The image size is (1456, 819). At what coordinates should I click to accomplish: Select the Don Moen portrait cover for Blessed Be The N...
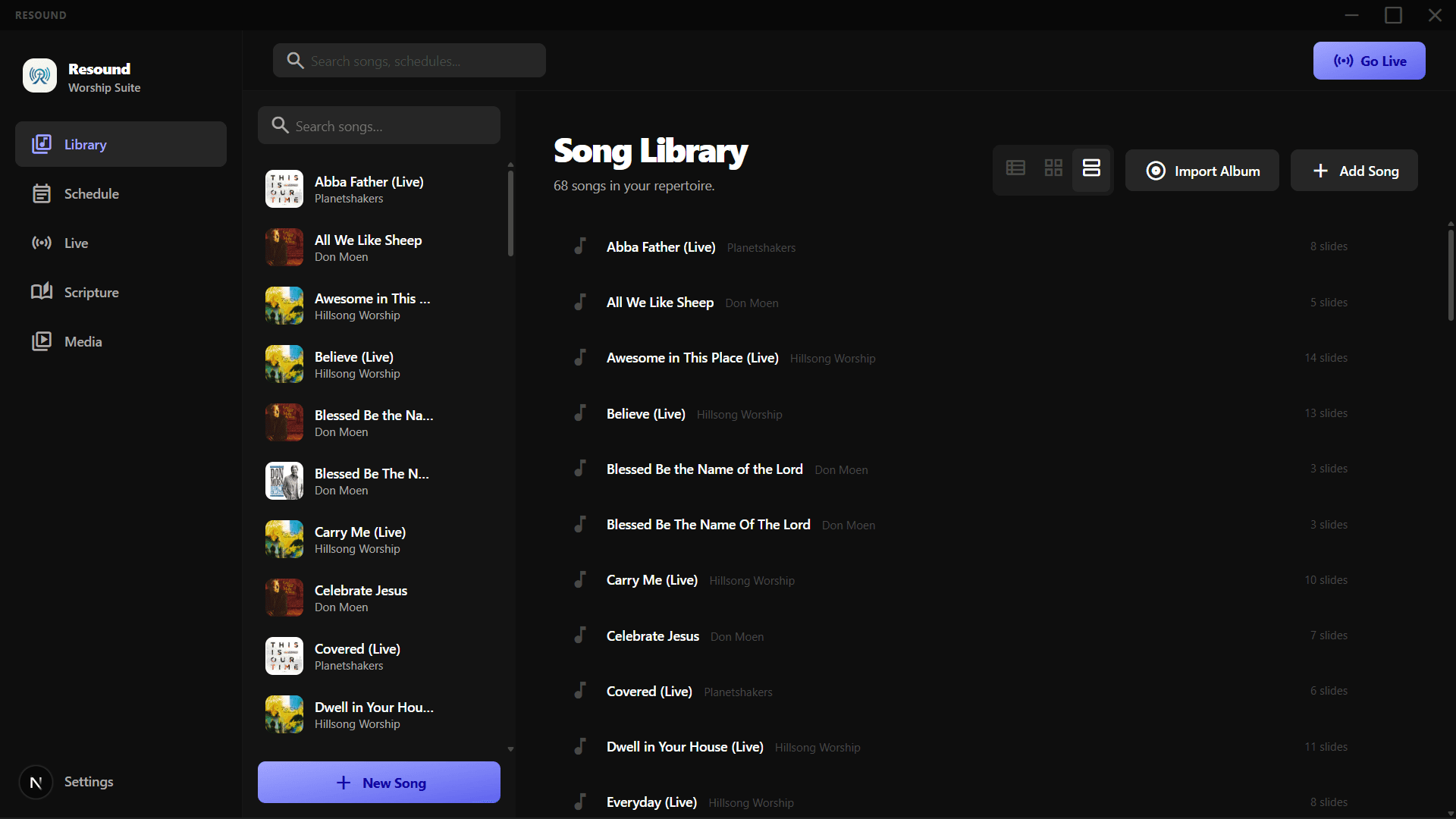[284, 481]
